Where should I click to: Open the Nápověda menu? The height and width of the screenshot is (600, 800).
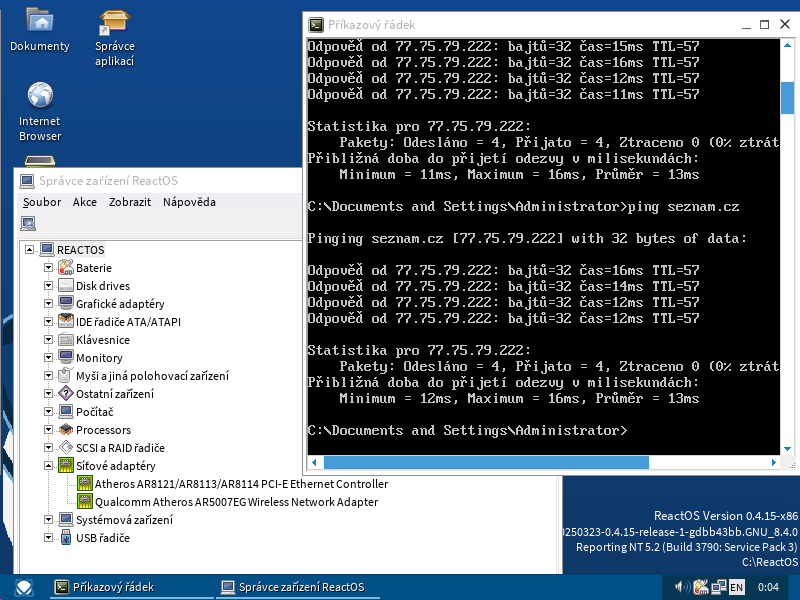189,202
